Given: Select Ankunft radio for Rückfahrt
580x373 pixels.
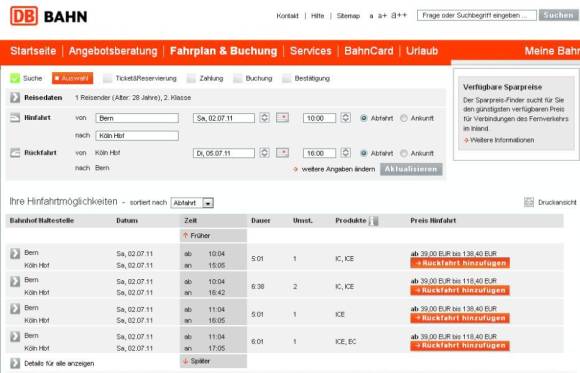Looking at the screenshot, I should pos(404,153).
